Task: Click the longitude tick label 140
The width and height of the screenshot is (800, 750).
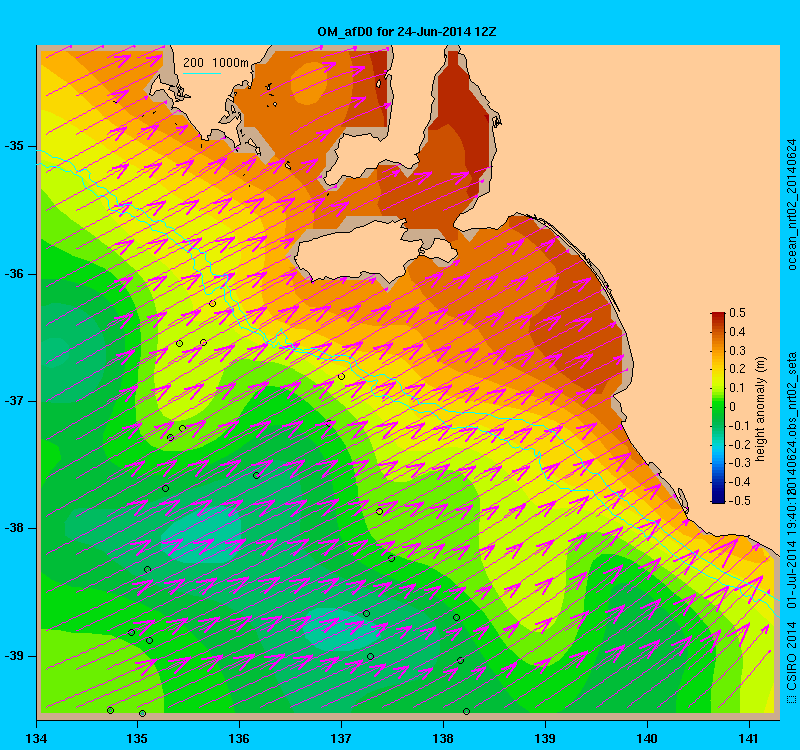Action: (x=647, y=738)
